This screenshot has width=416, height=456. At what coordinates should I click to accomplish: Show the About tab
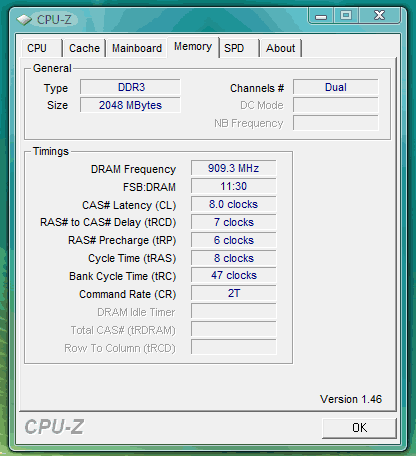click(281, 48)
